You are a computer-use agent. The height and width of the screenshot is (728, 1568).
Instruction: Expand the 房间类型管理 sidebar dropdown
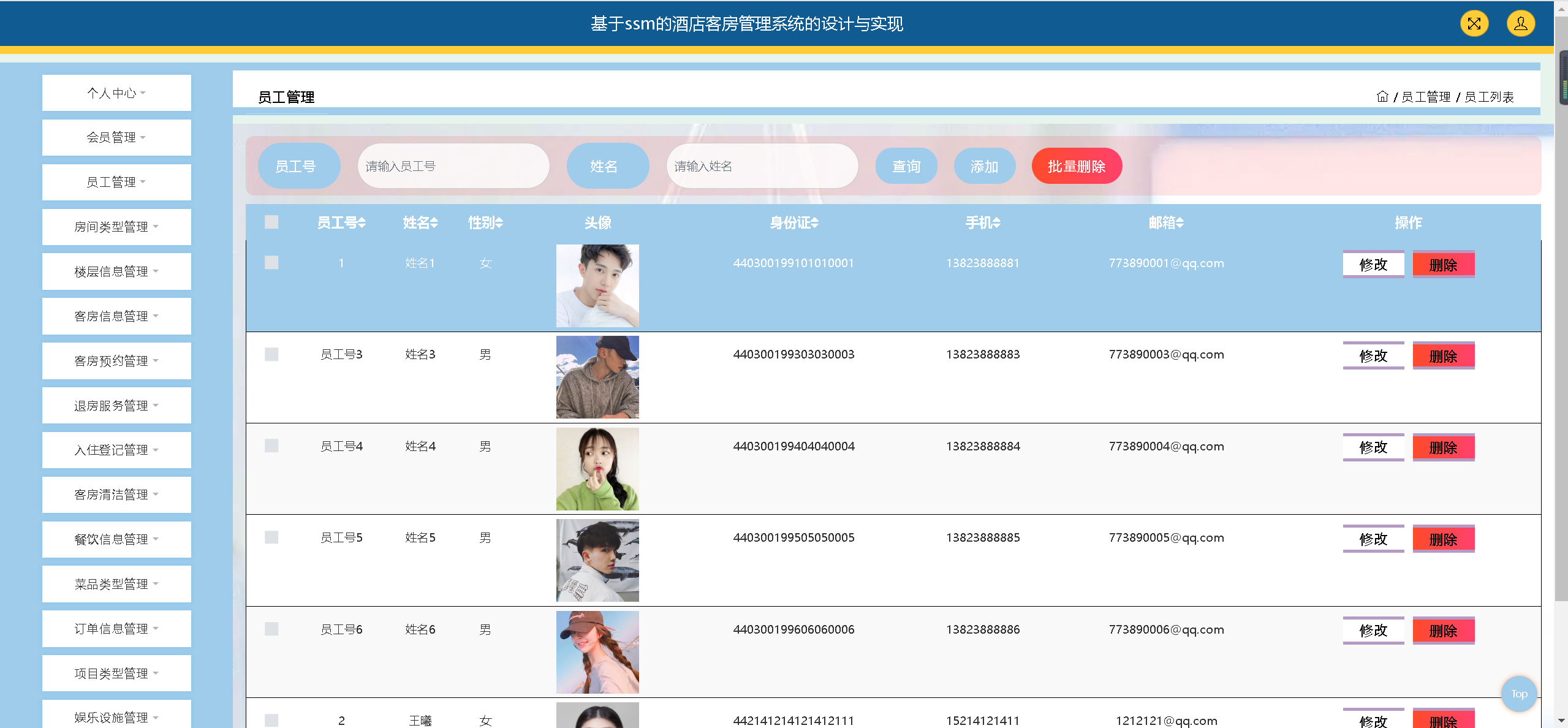tap(116, 227)
